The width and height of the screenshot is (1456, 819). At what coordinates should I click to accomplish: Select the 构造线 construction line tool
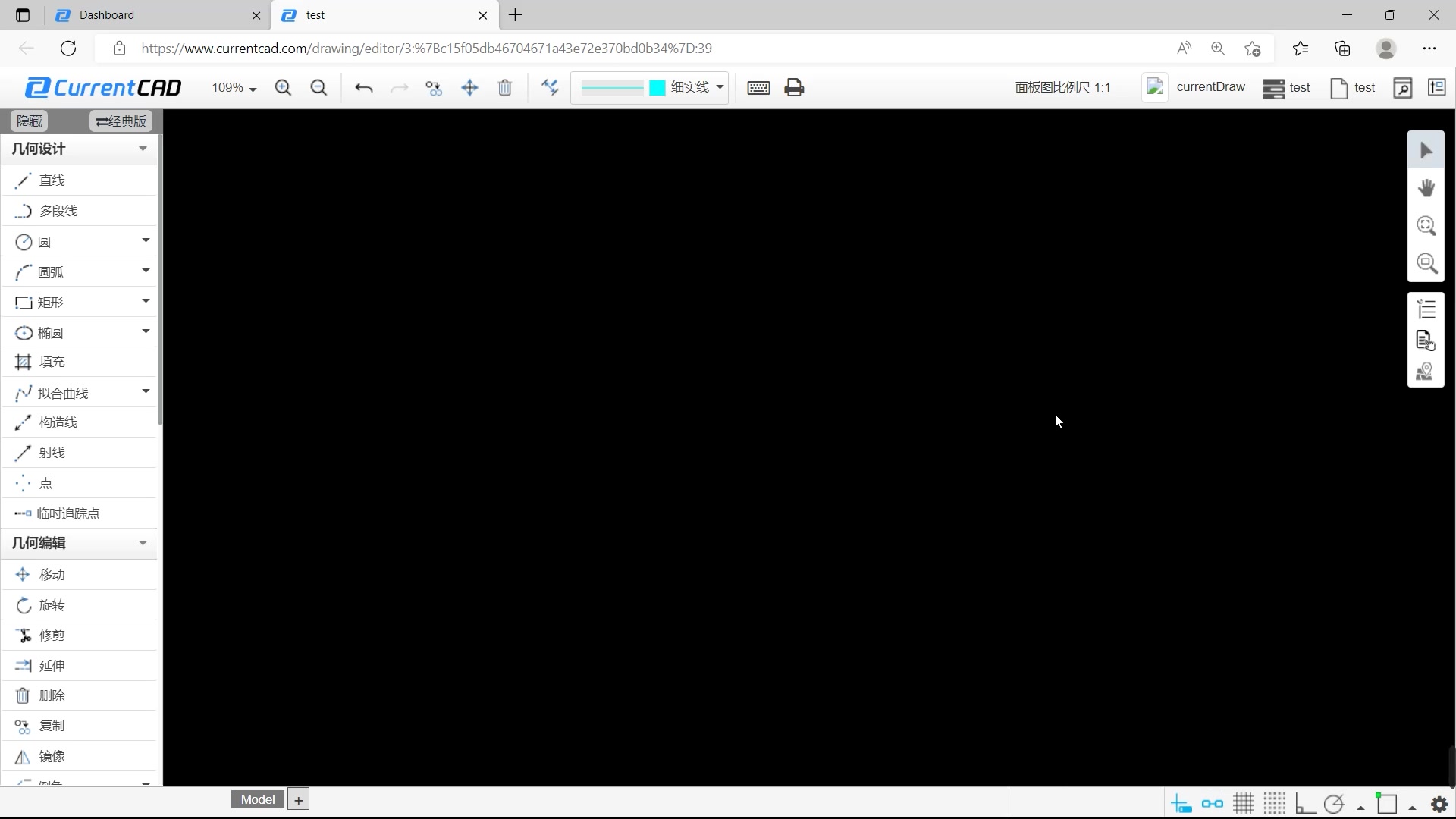[x=80, y=422]
